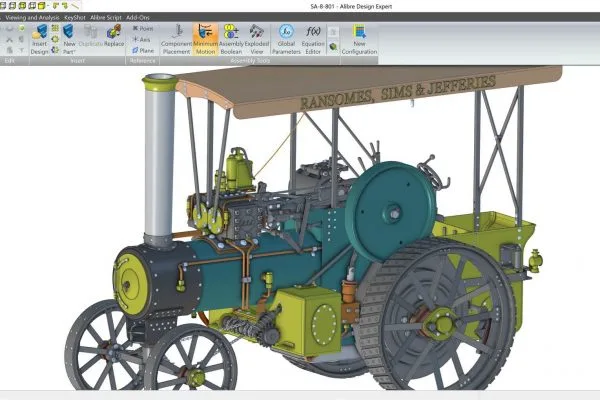Image resolution: width=600 pixels, height=400 pixels.
Task: Insert a reference Axis
Action: [x=141, y=39]
